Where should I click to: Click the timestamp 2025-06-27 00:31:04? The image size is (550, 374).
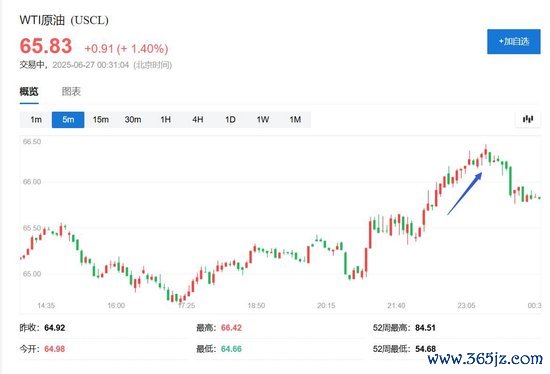click(91, 65)
